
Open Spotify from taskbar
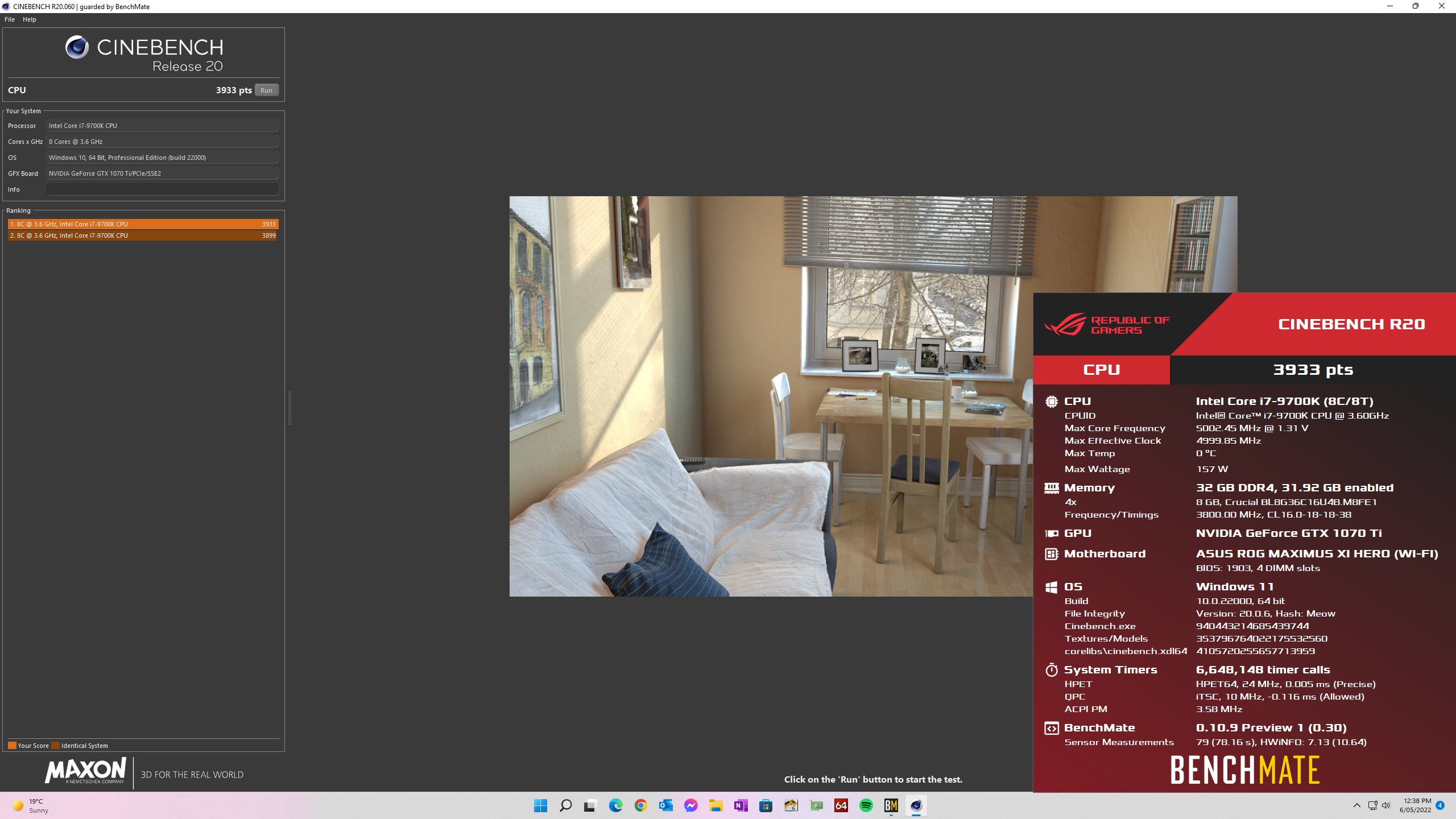866,805
